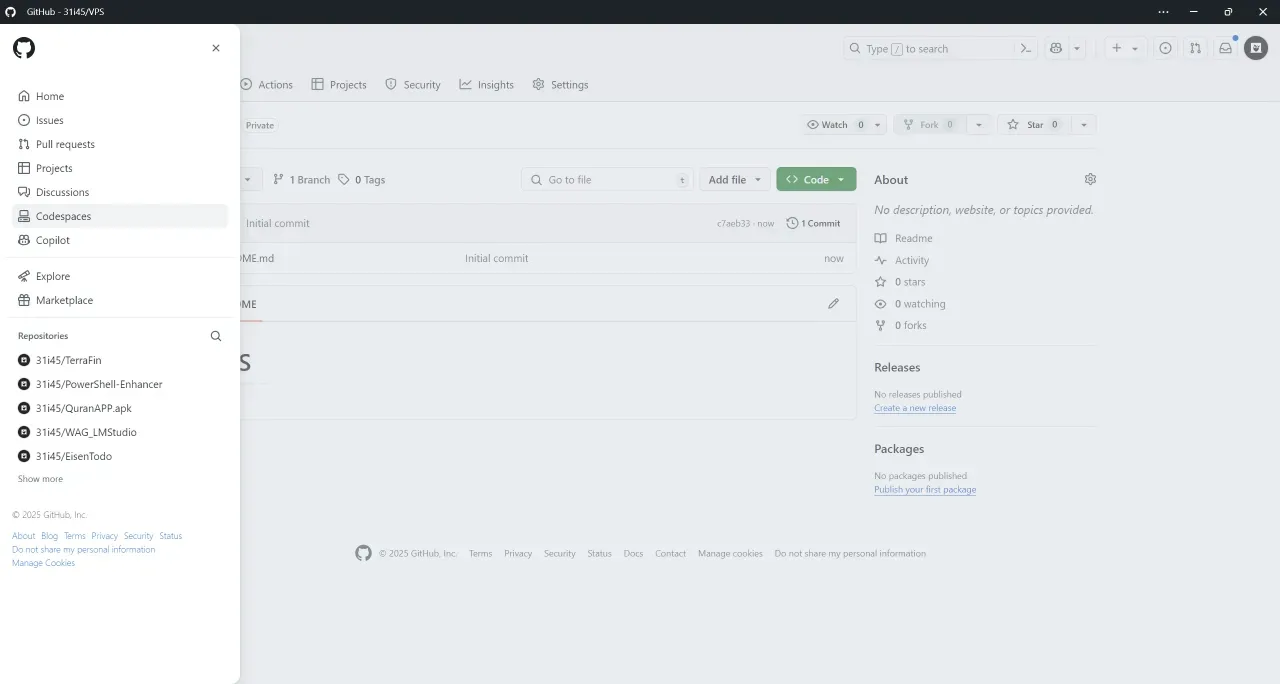Show more repositories in the sidebar
The height and width of the screenshot is (684, 1280).
[x=40, y=479]
